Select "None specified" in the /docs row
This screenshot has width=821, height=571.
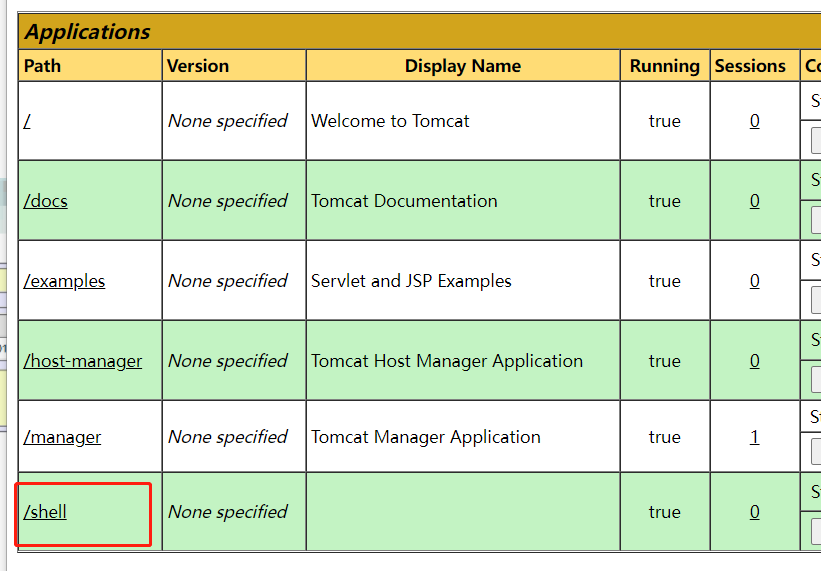pos(228,201)
